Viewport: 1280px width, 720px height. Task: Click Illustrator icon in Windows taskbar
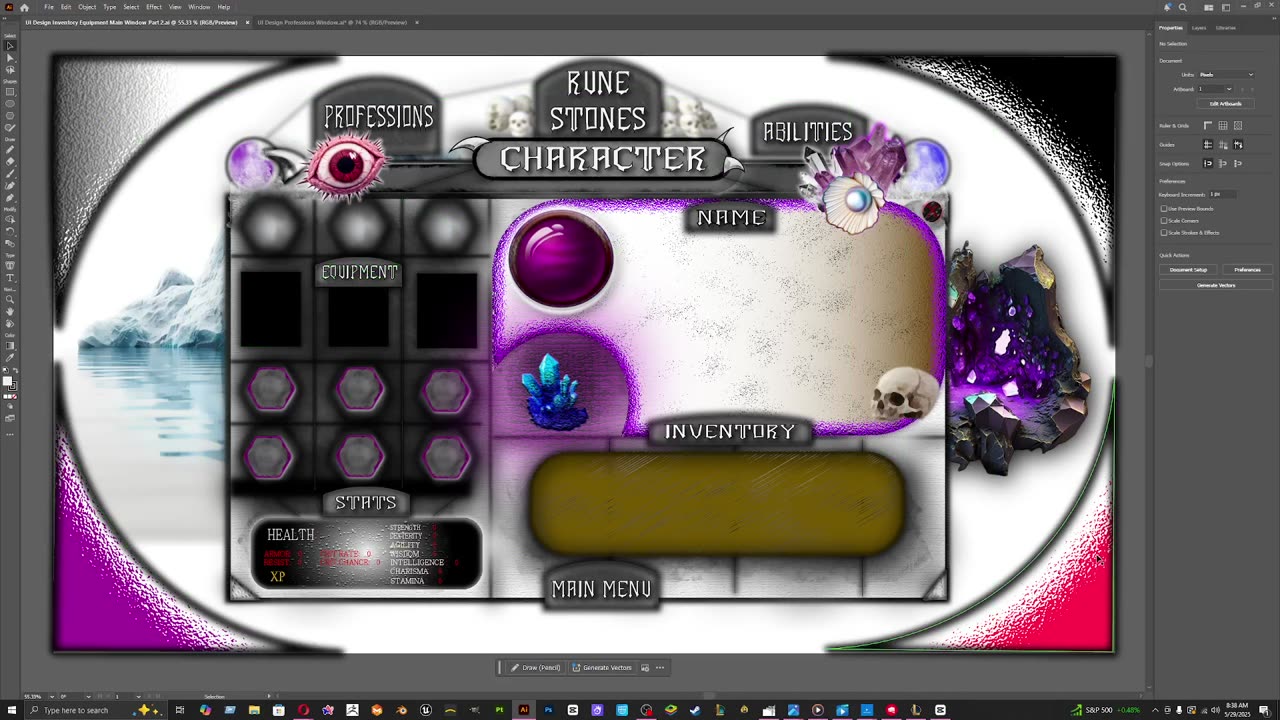(523, 710)
